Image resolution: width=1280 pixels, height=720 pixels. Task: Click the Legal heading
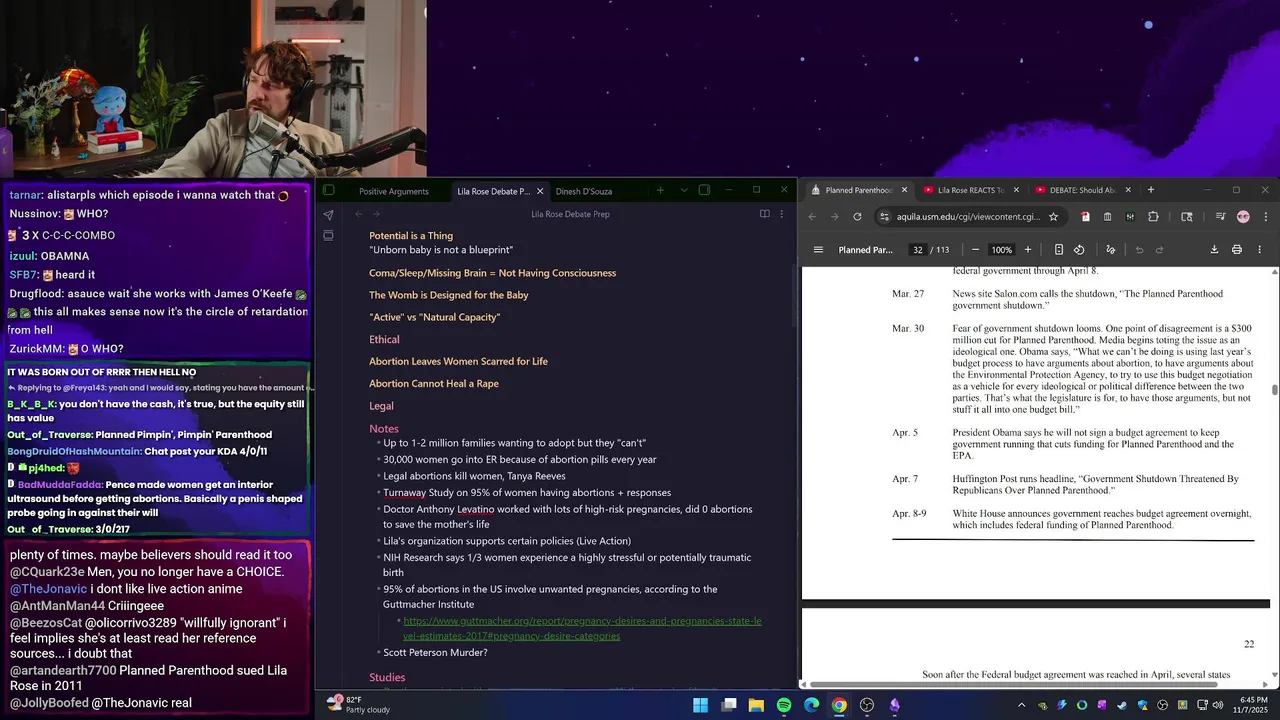(381, 406)
